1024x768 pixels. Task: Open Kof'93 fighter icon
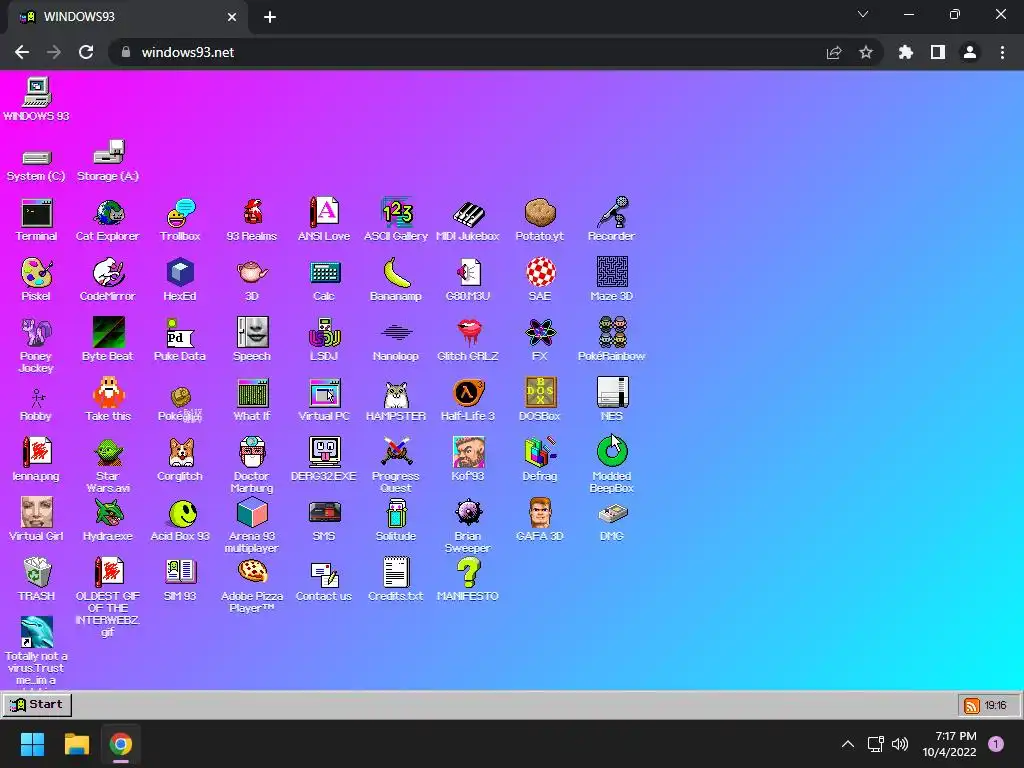tap(468, 454)
